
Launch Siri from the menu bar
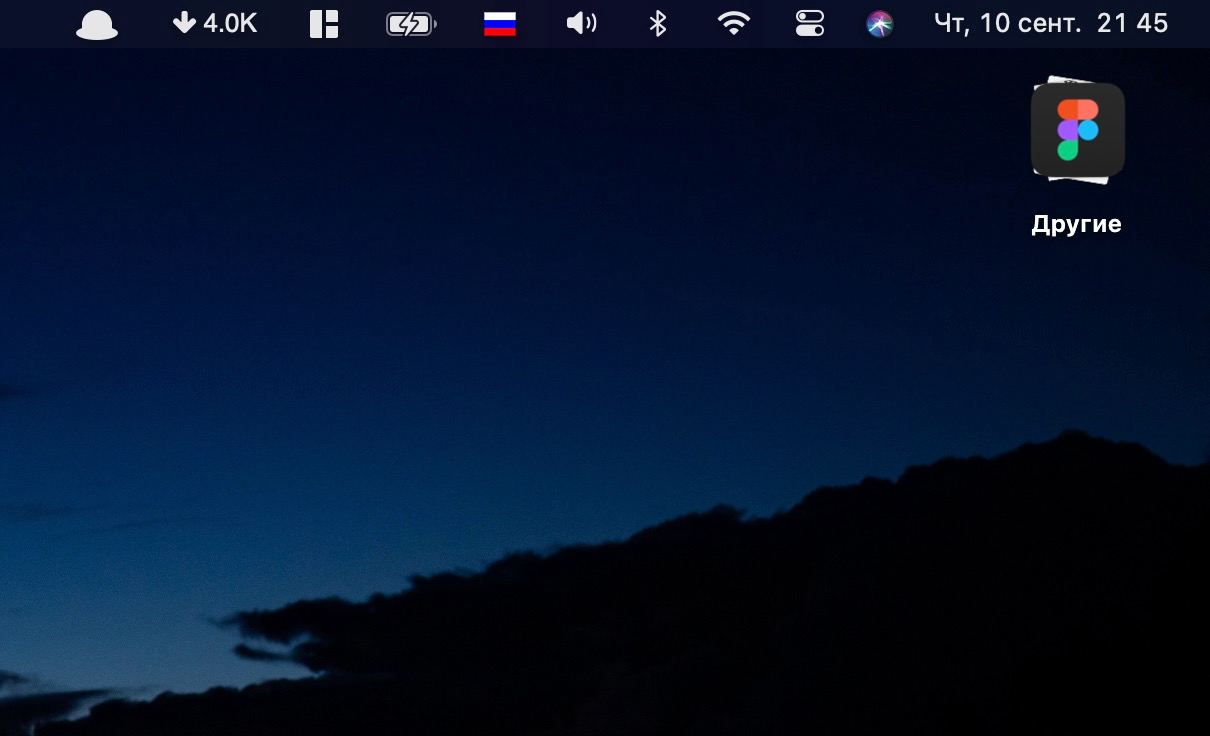coord(880,24)
